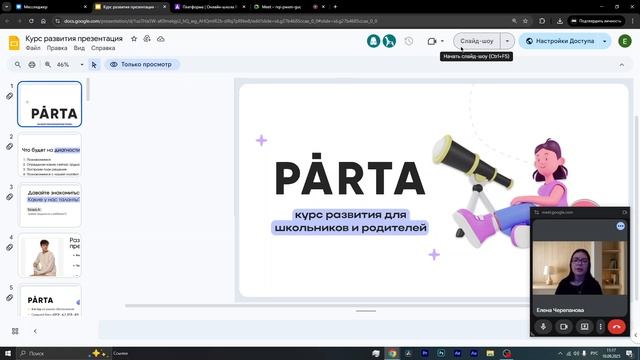640x360 pixels.
Task: Open more options dots in Meet popup
Action: point(600,327)
